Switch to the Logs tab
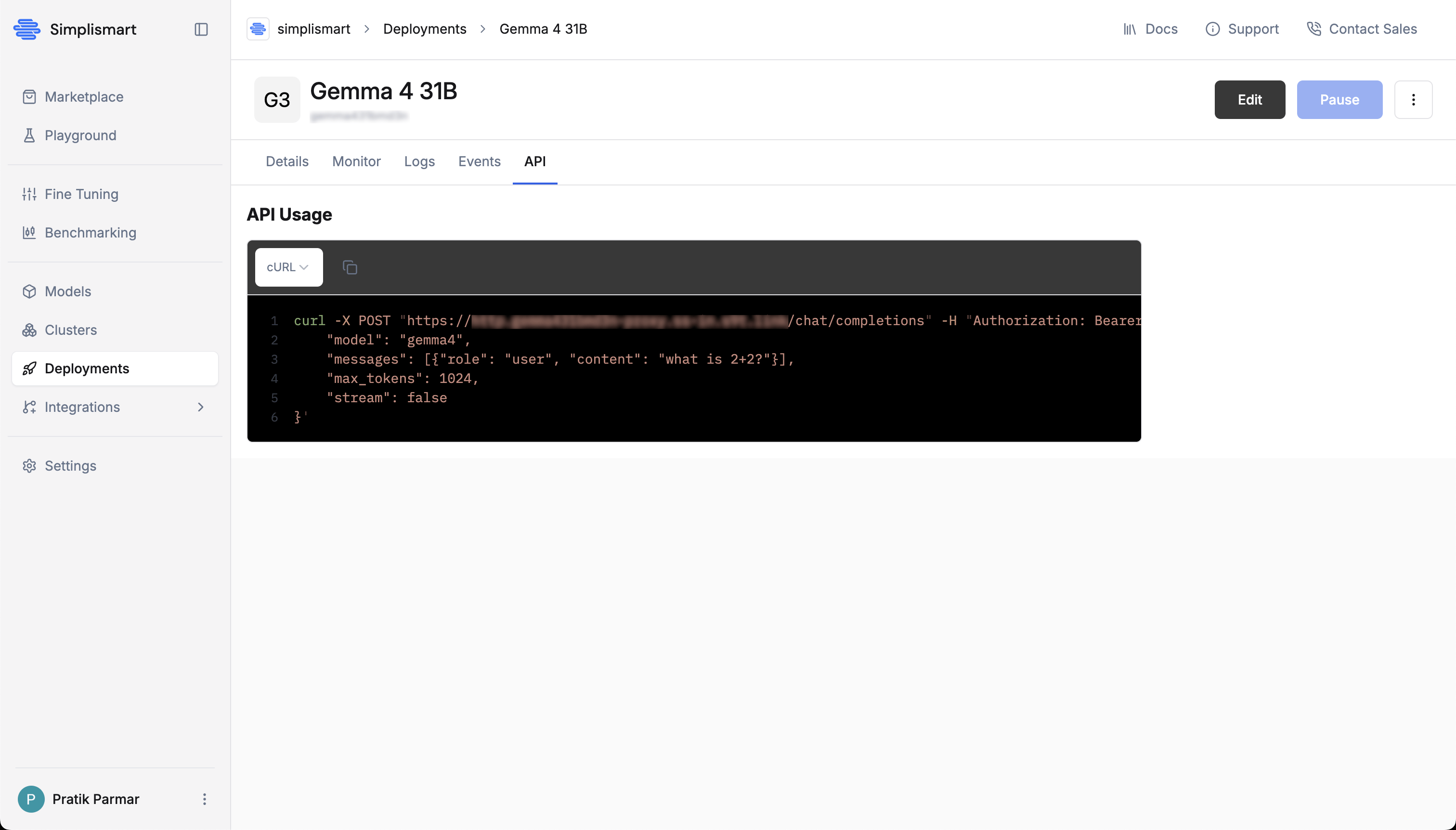Screen dimensions: 1456x830 pyautogui.click(x=419, y=161)
